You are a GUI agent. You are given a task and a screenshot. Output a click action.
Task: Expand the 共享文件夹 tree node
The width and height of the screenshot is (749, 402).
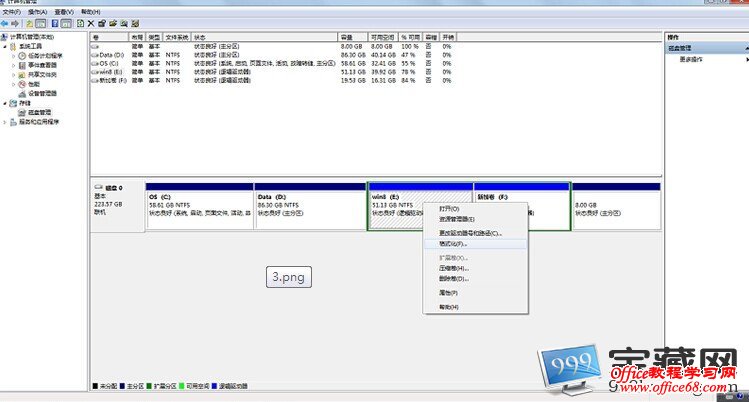(x=14, y=75)
